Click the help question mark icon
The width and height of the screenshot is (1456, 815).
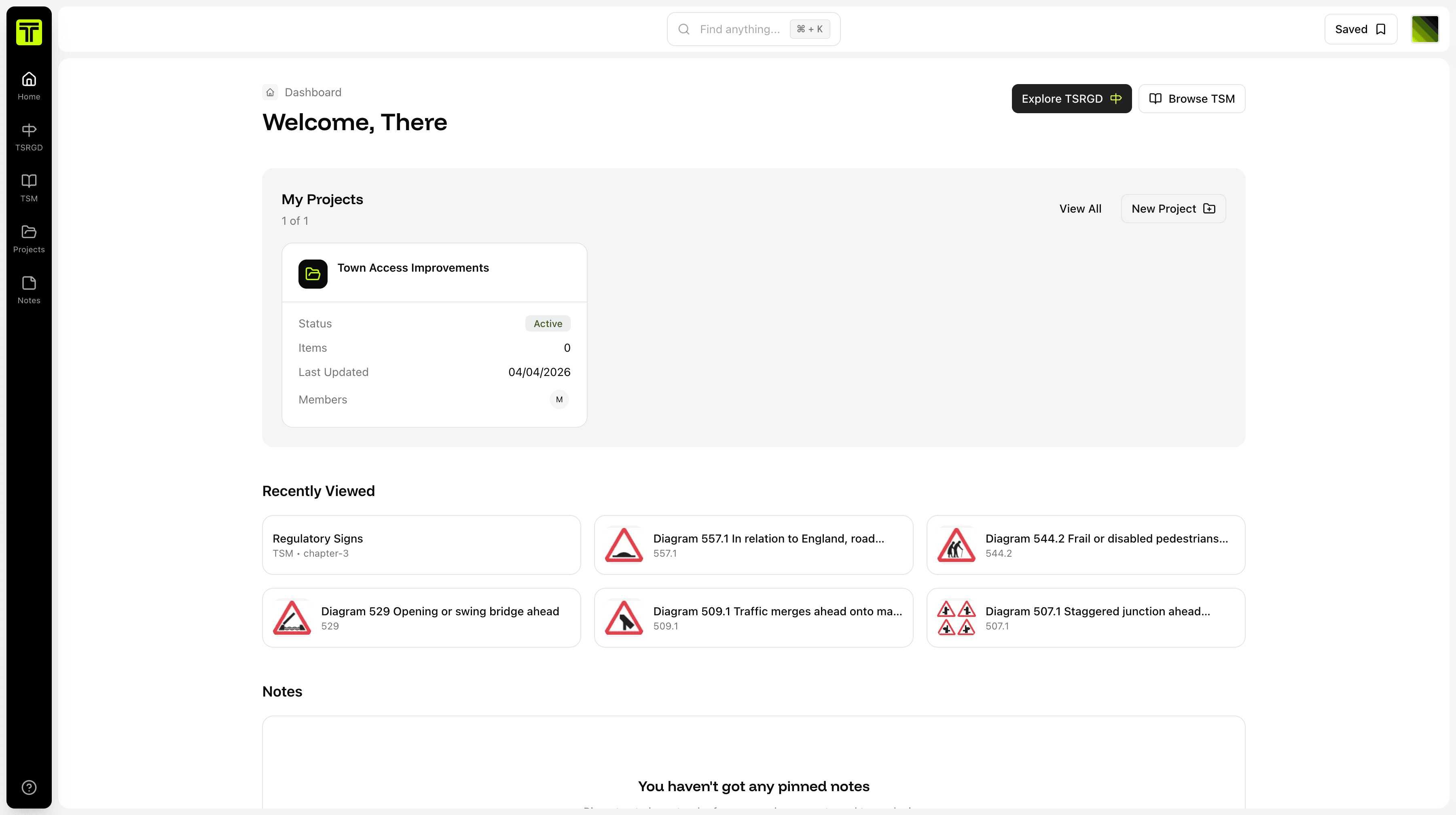coord(28,788)
